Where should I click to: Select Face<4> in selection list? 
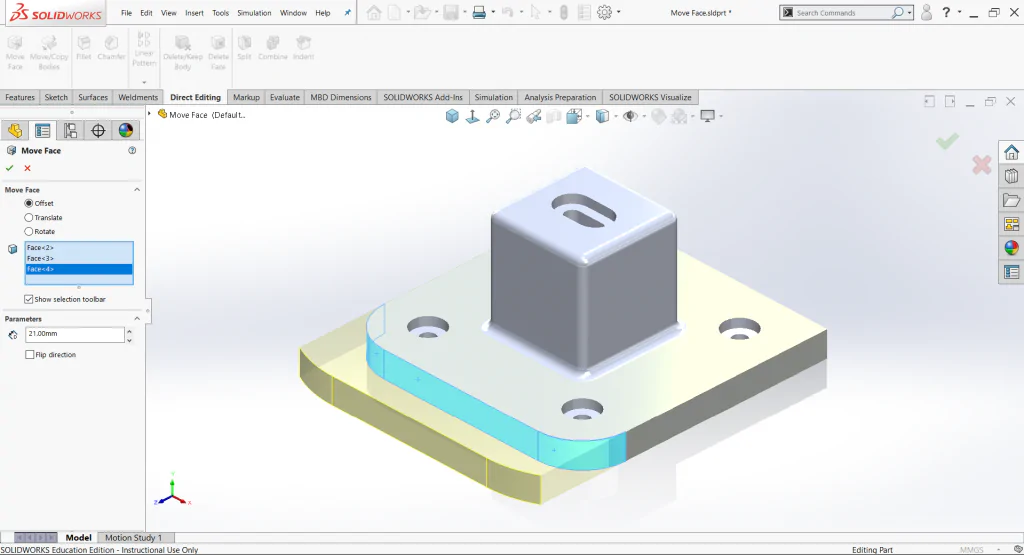pos(79,269)
